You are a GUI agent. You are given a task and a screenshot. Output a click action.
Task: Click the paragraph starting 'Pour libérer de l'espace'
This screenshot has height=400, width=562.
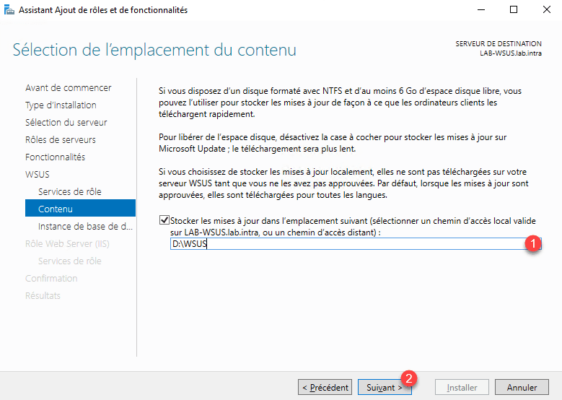(x=332, y=143)
